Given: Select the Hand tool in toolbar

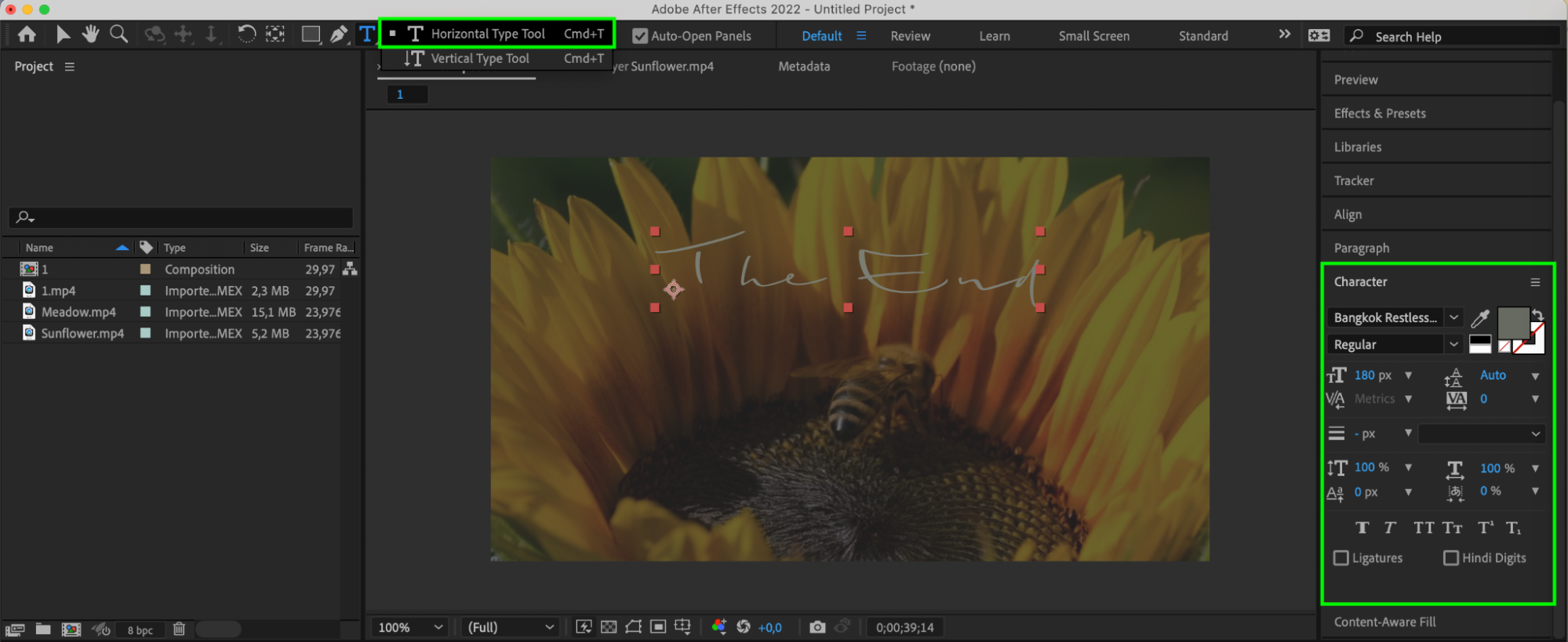Looking at the screenshot, I should pos(91,34).
